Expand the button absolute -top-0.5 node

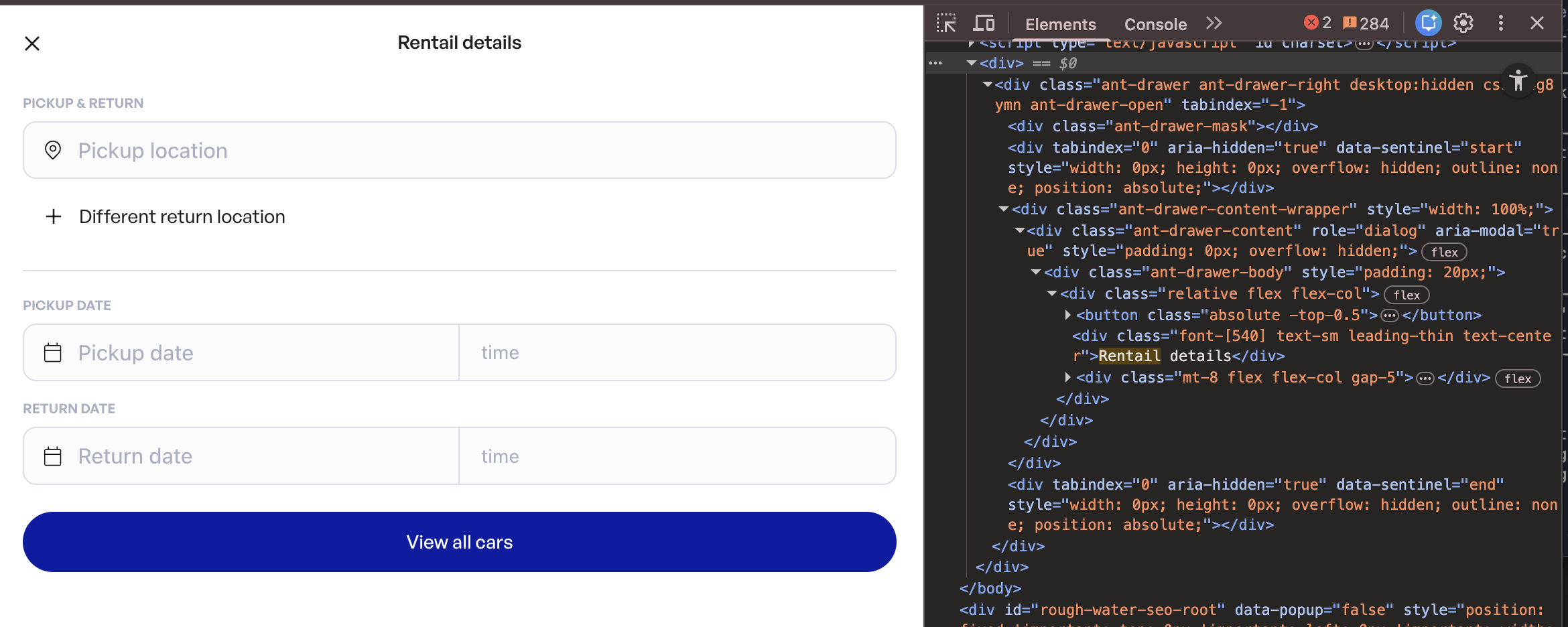tap(1068, 315)
